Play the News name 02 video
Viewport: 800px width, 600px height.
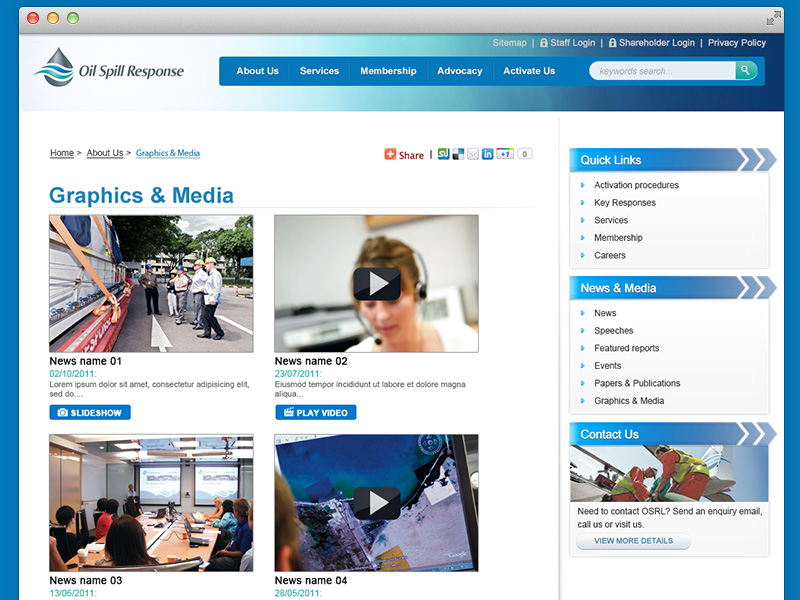click(377, 284)
